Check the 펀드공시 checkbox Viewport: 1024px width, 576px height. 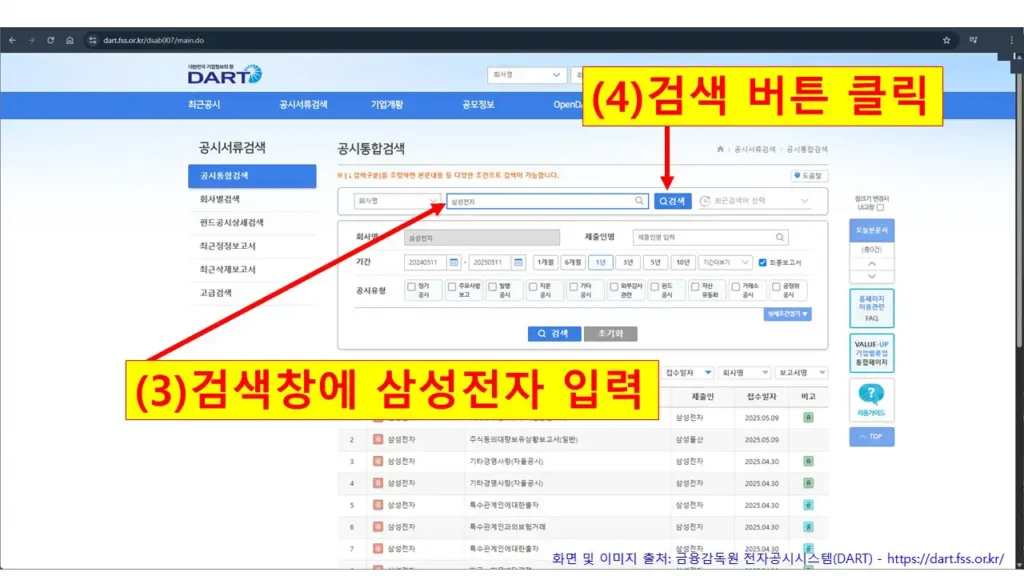click(654, 287)
